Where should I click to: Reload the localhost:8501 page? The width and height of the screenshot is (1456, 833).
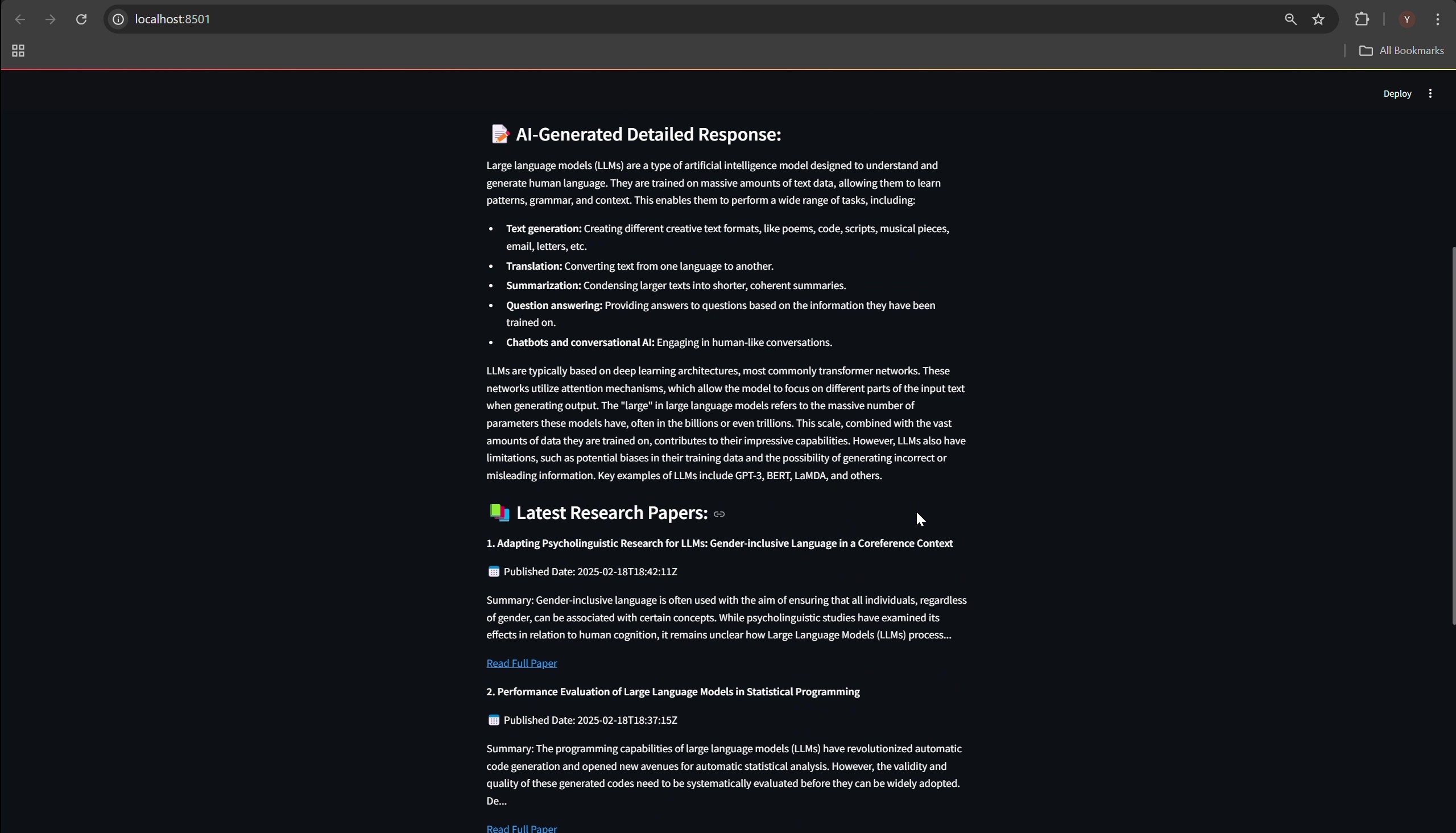pos(81,19)
